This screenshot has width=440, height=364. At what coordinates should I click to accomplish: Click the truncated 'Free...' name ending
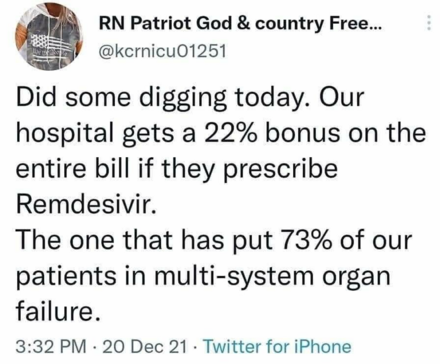pos(355,23)
